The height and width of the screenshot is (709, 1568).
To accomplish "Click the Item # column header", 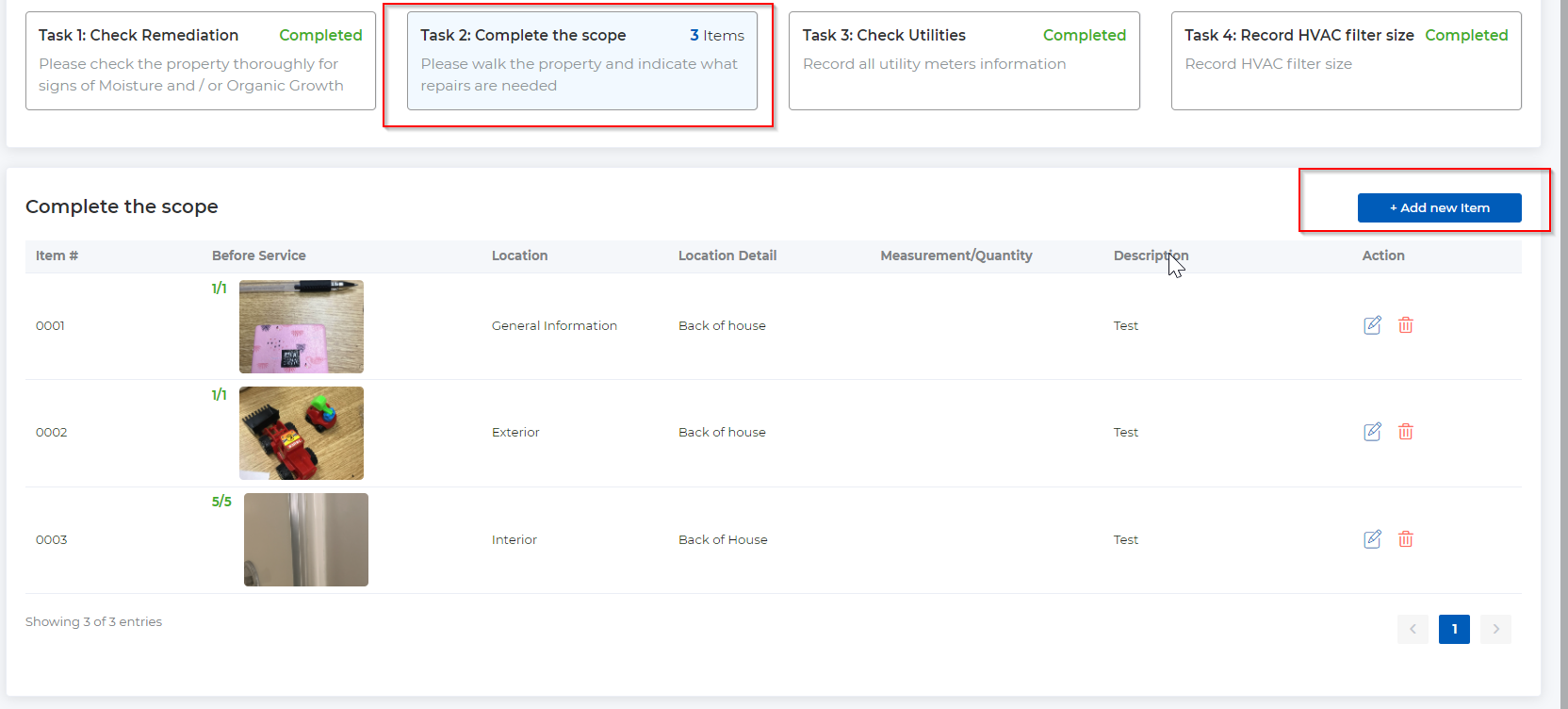I will [57, 256].
